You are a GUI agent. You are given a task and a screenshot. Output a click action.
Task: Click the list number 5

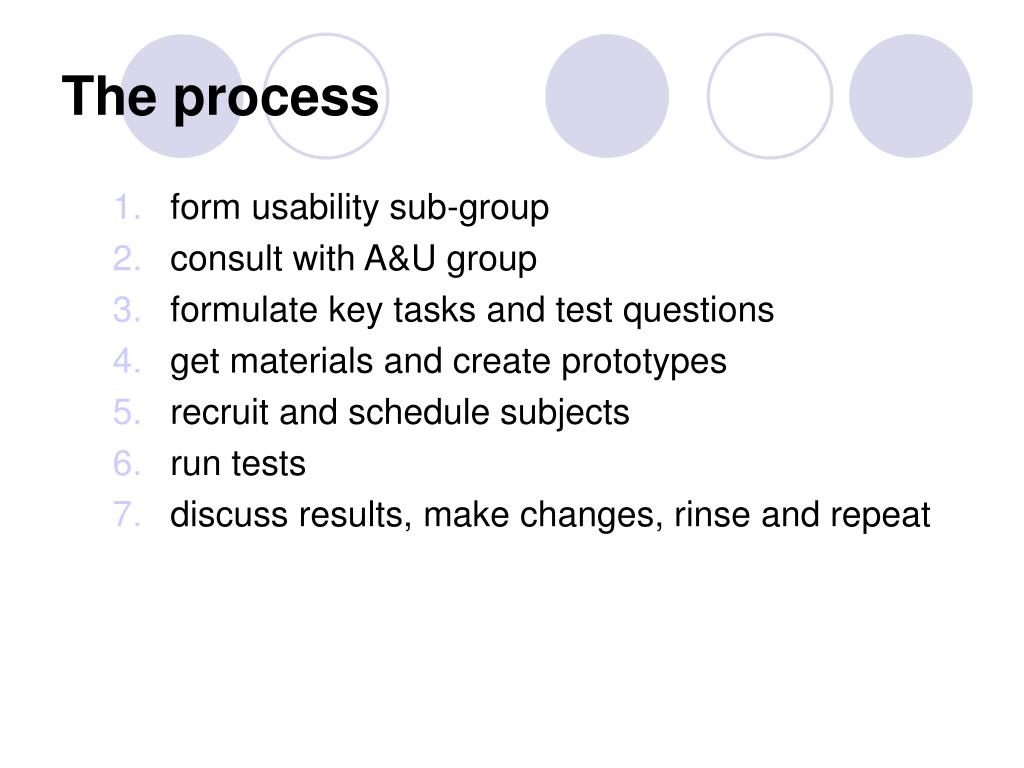127,412
